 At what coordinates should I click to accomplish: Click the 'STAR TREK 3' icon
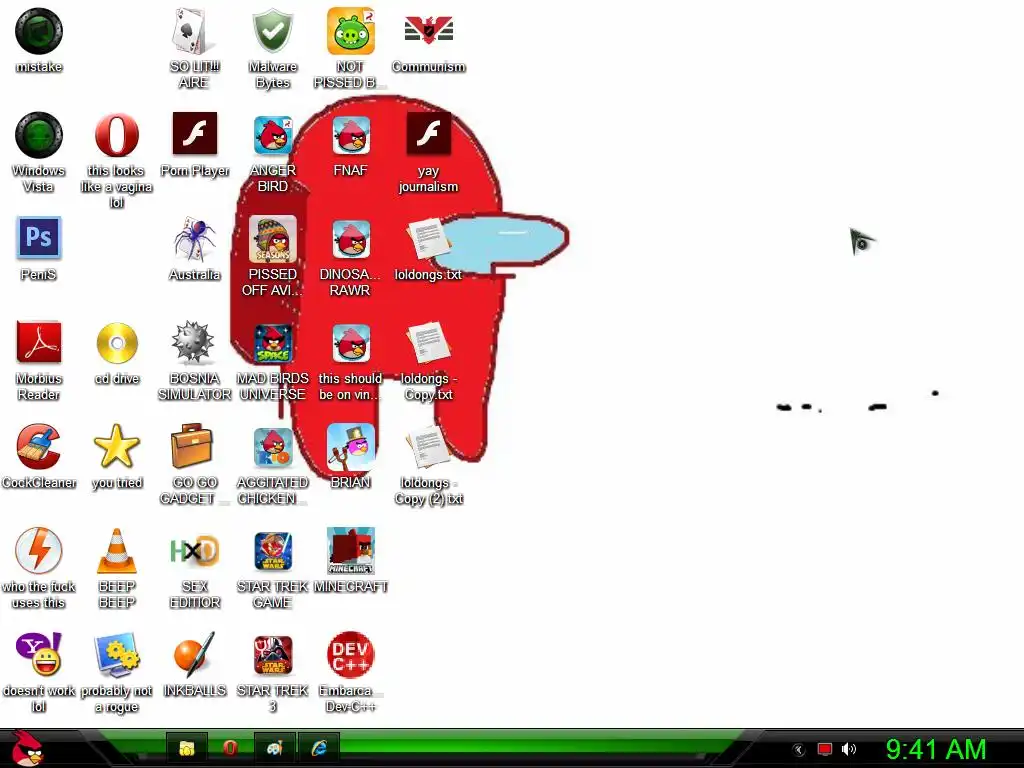272,654
